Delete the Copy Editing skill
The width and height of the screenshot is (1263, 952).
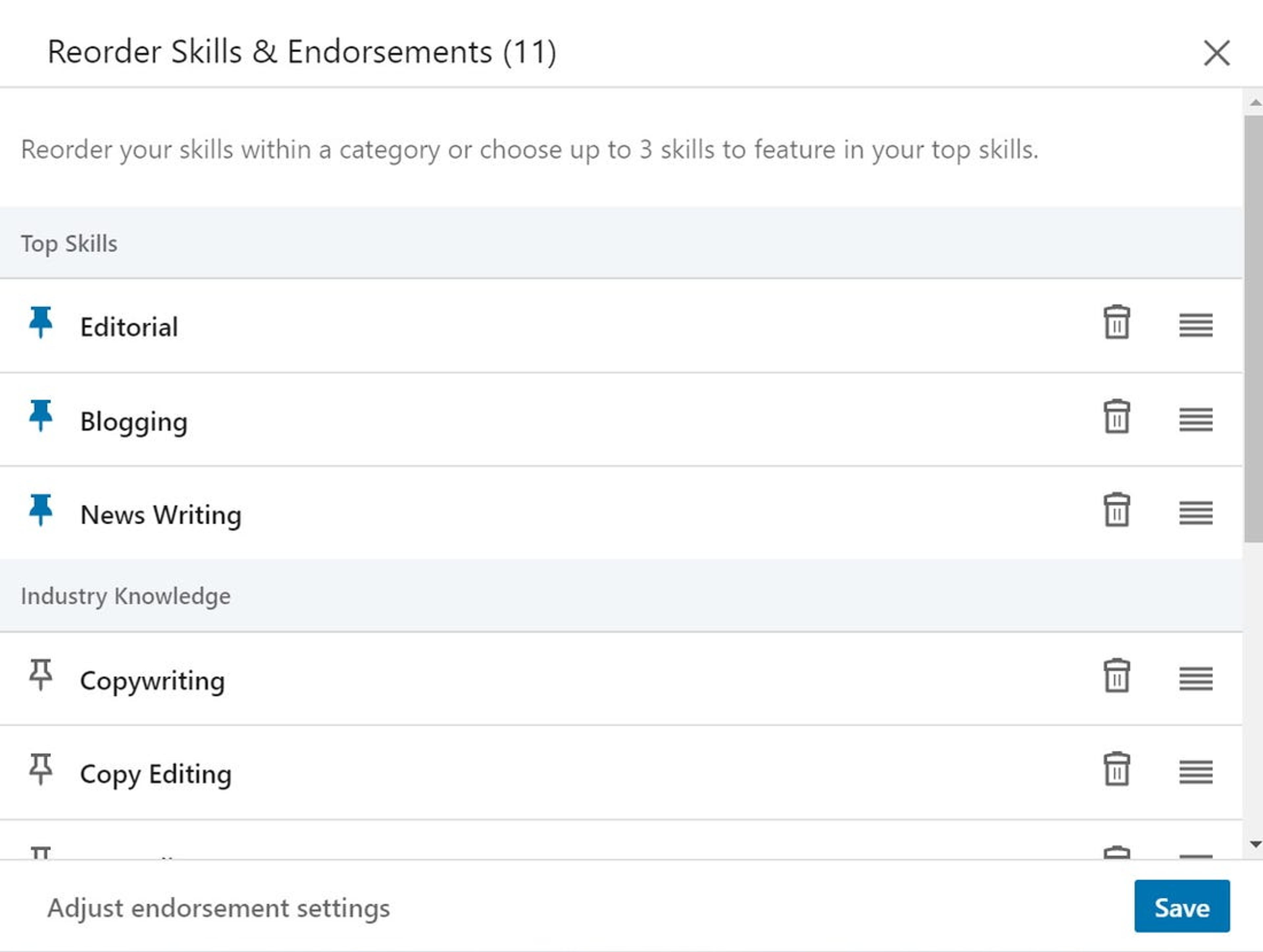coord(1116,770)
